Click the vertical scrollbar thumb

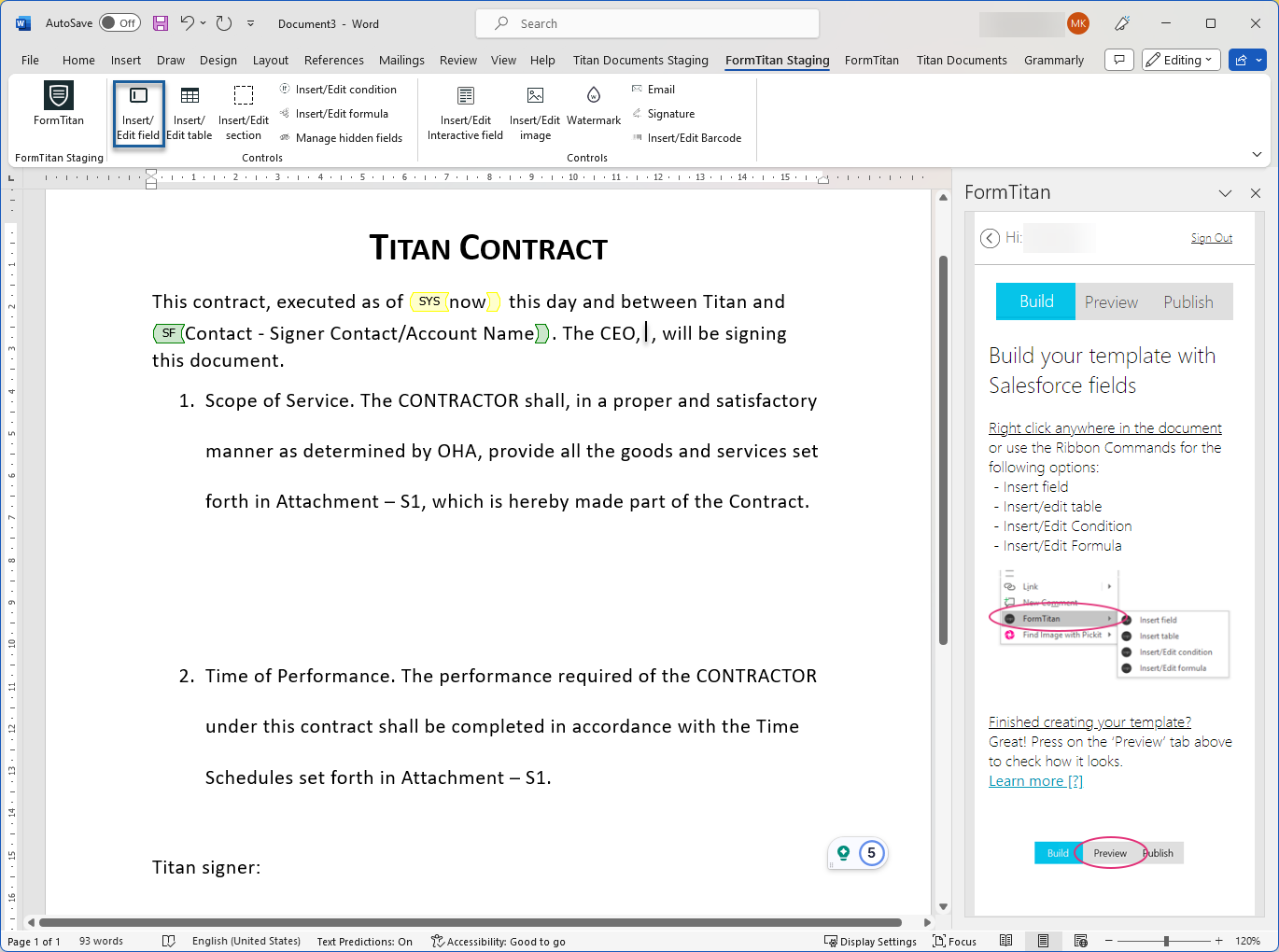point(943,450)
